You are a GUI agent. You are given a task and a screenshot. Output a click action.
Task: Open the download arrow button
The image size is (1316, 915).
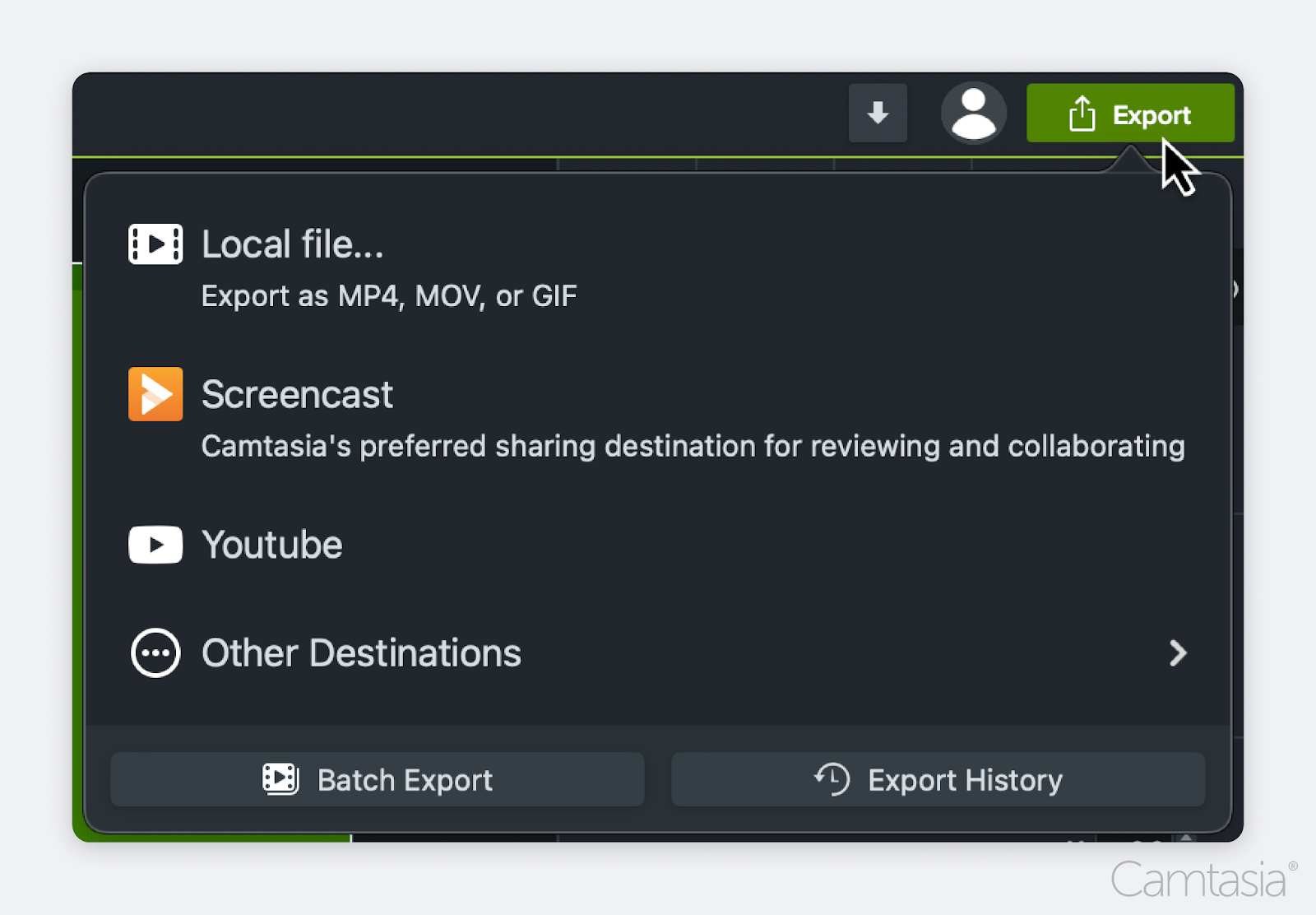pos(878,114)
